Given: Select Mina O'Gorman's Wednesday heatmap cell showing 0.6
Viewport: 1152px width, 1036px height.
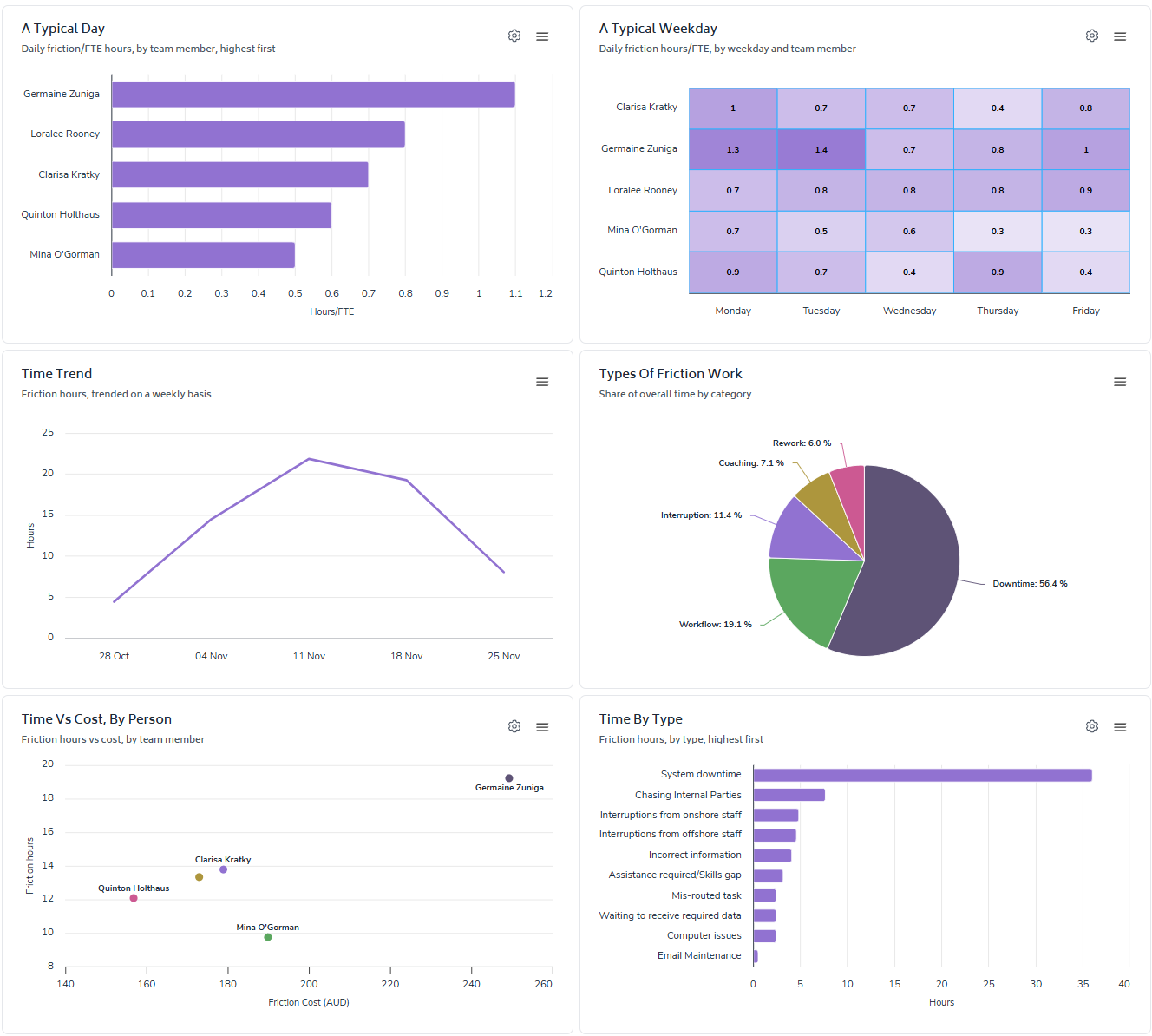Looking at the screenshot, I should click(909, 232).
